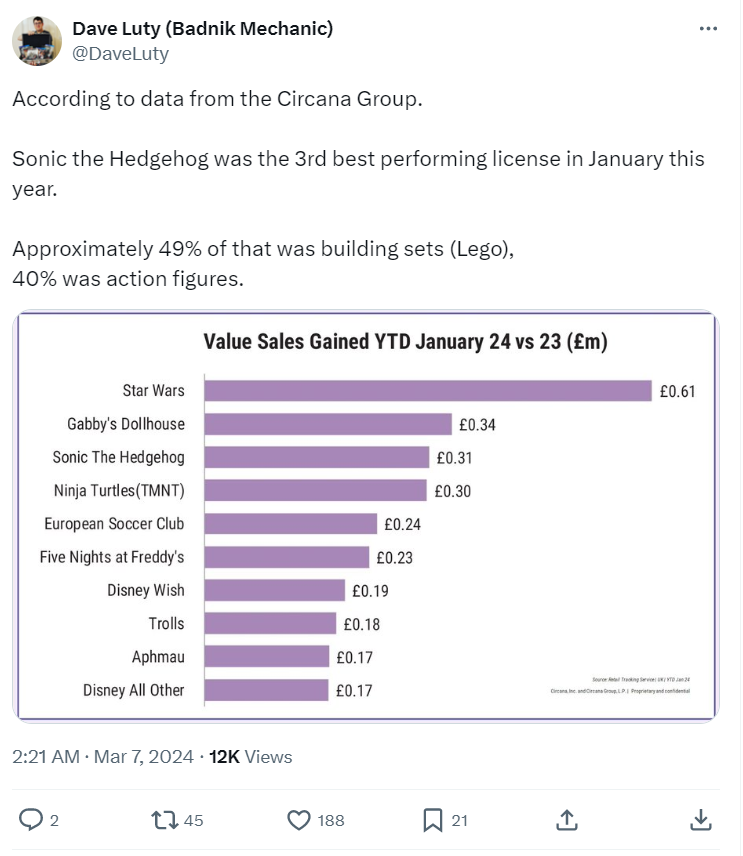743x856 pixels.
Task: Open Dave Luty's profile avatar
Action: (32, 40)
